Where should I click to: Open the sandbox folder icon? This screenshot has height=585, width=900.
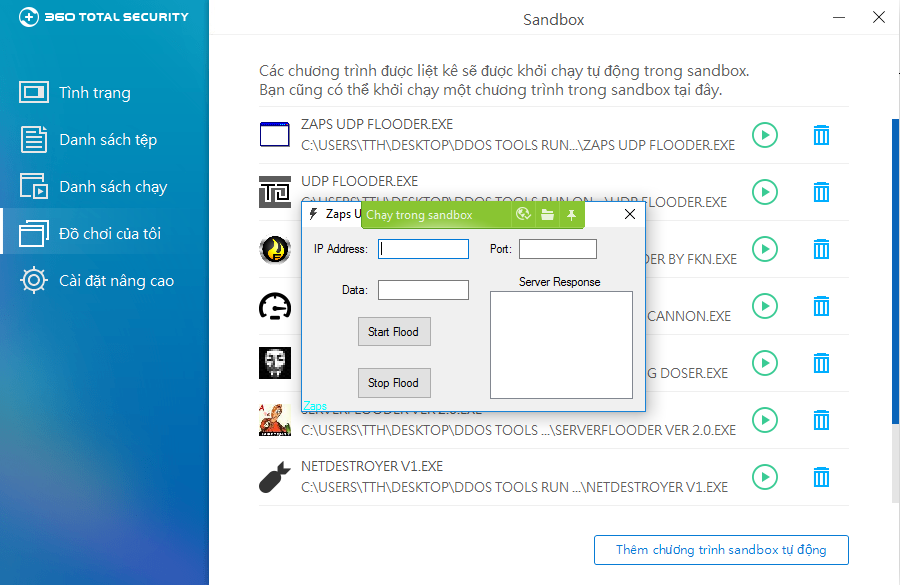(548, 215)
